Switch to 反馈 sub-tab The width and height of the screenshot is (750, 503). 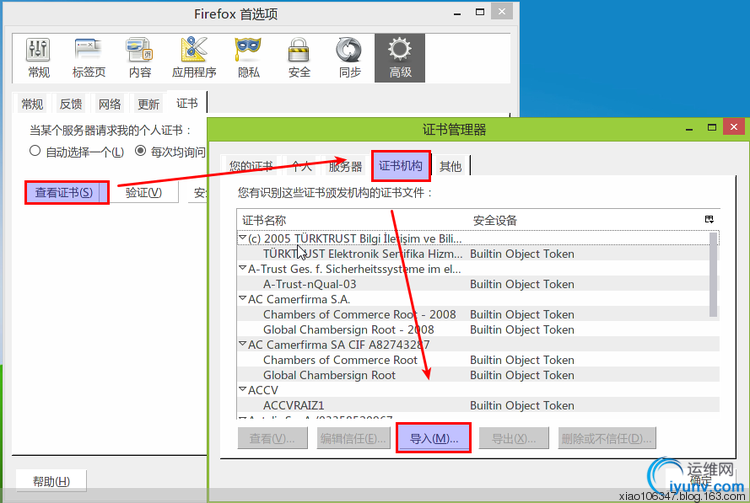click(x=71, y=104)
